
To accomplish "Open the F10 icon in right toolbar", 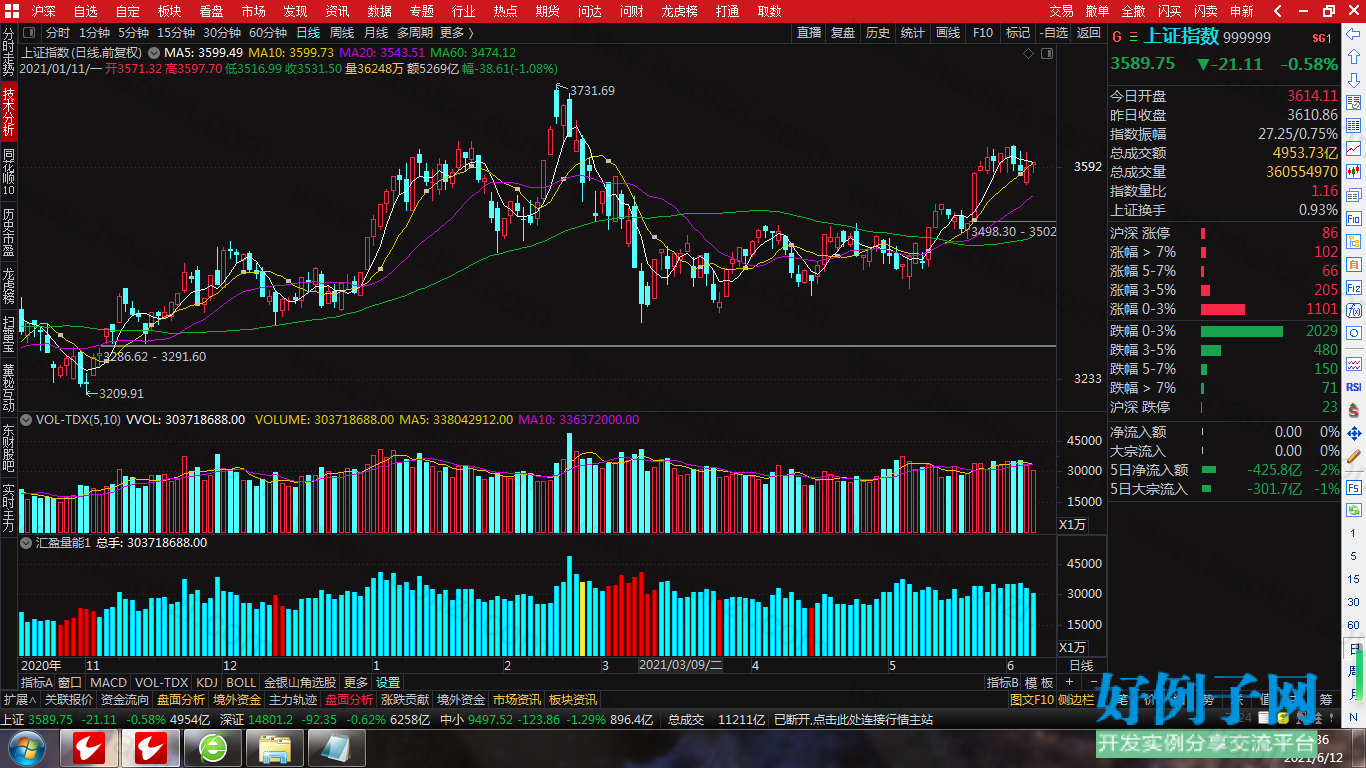I will 1354,218.
